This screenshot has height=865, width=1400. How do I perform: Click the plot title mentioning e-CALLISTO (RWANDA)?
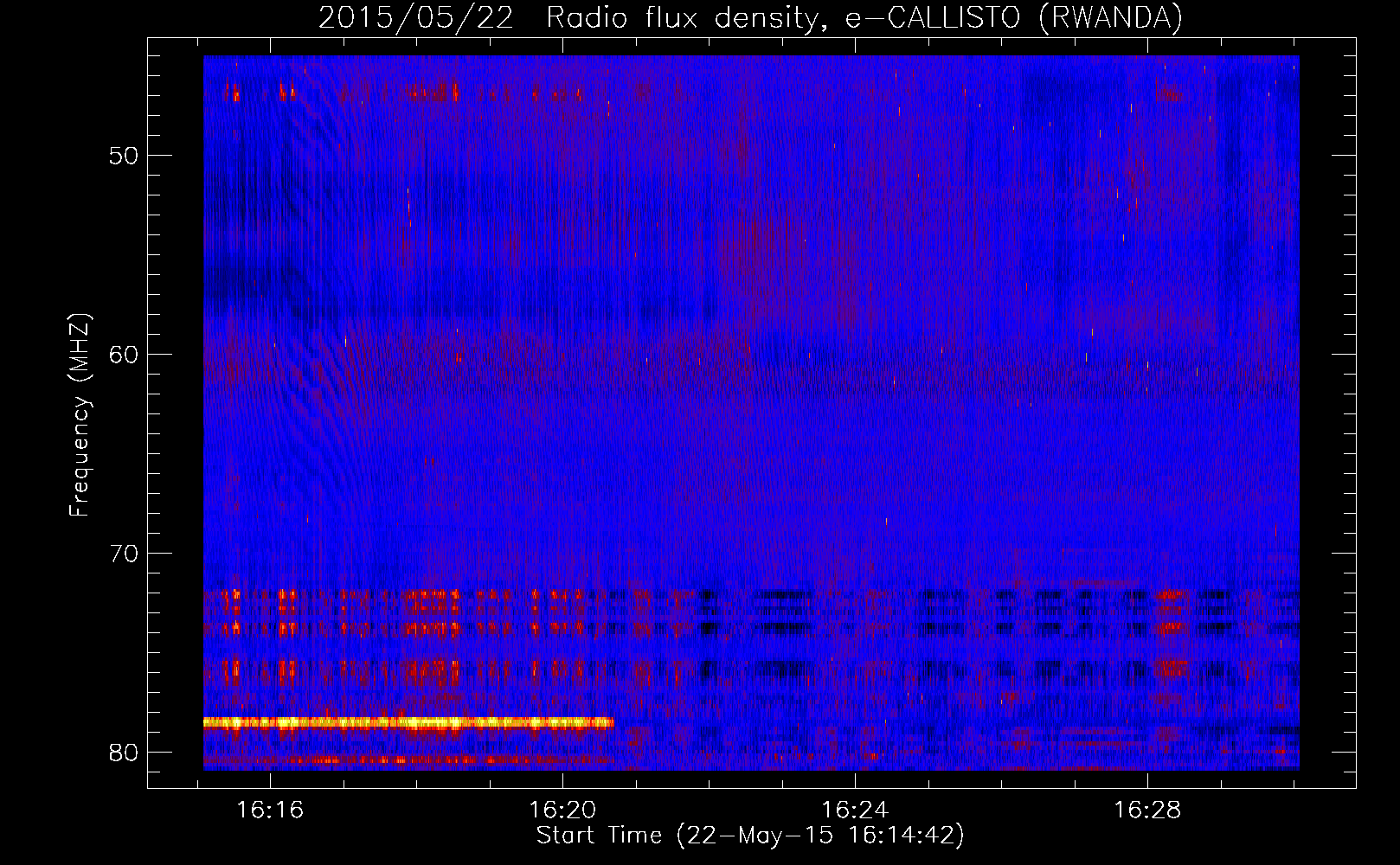750,17
